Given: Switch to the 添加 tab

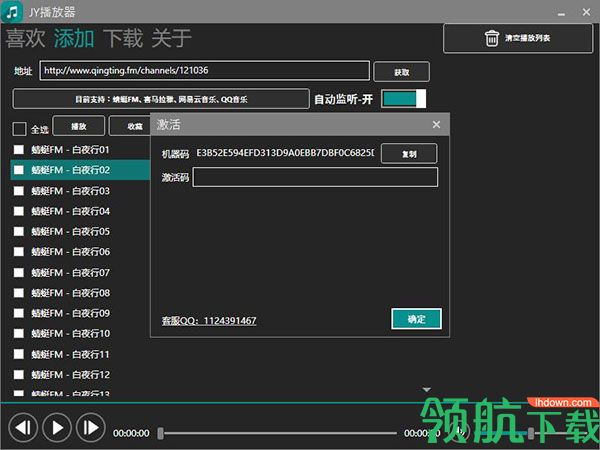Looking at the screenshot, I should (x=74, y=38).
